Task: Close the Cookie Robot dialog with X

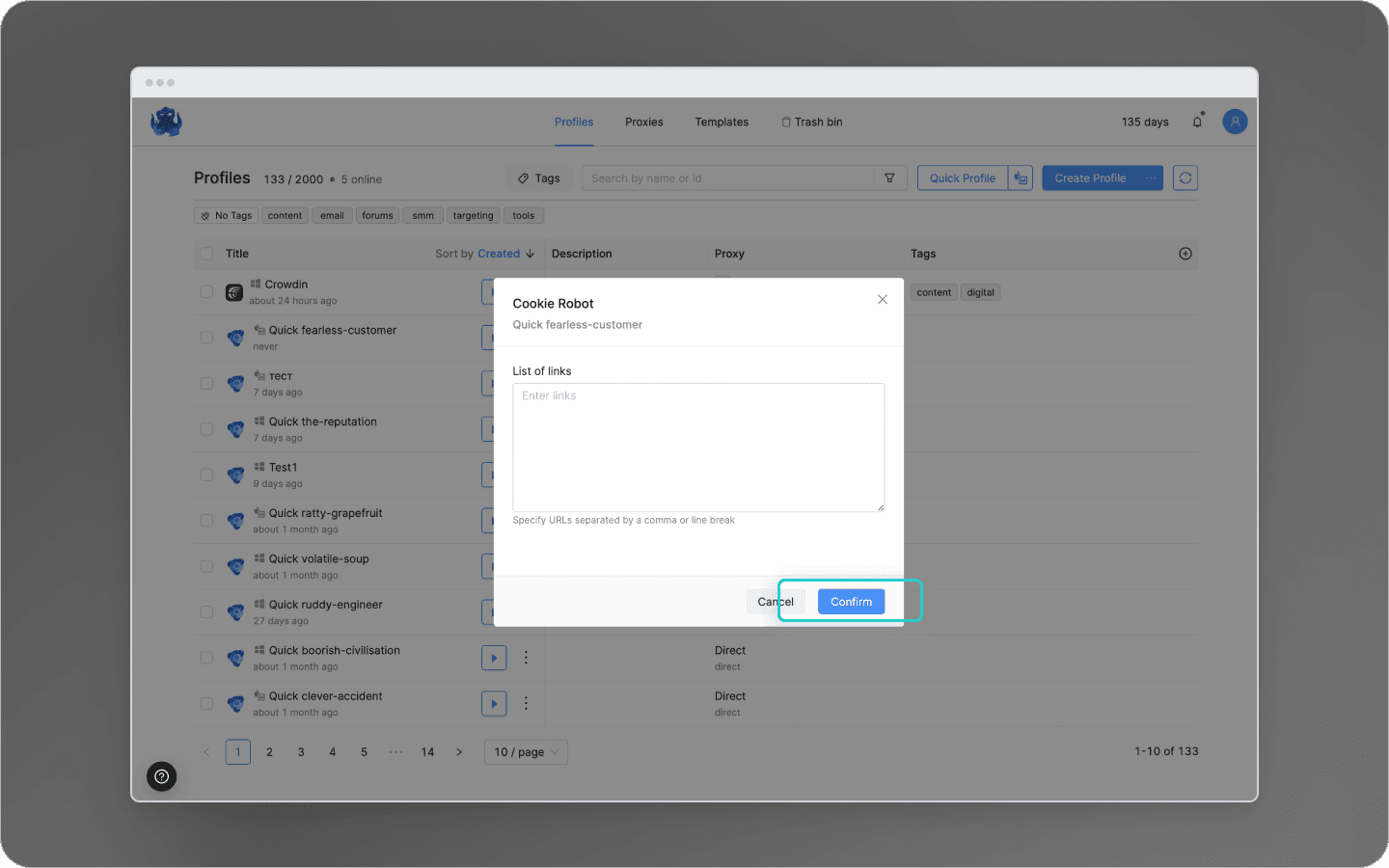Action: (883, 300)
